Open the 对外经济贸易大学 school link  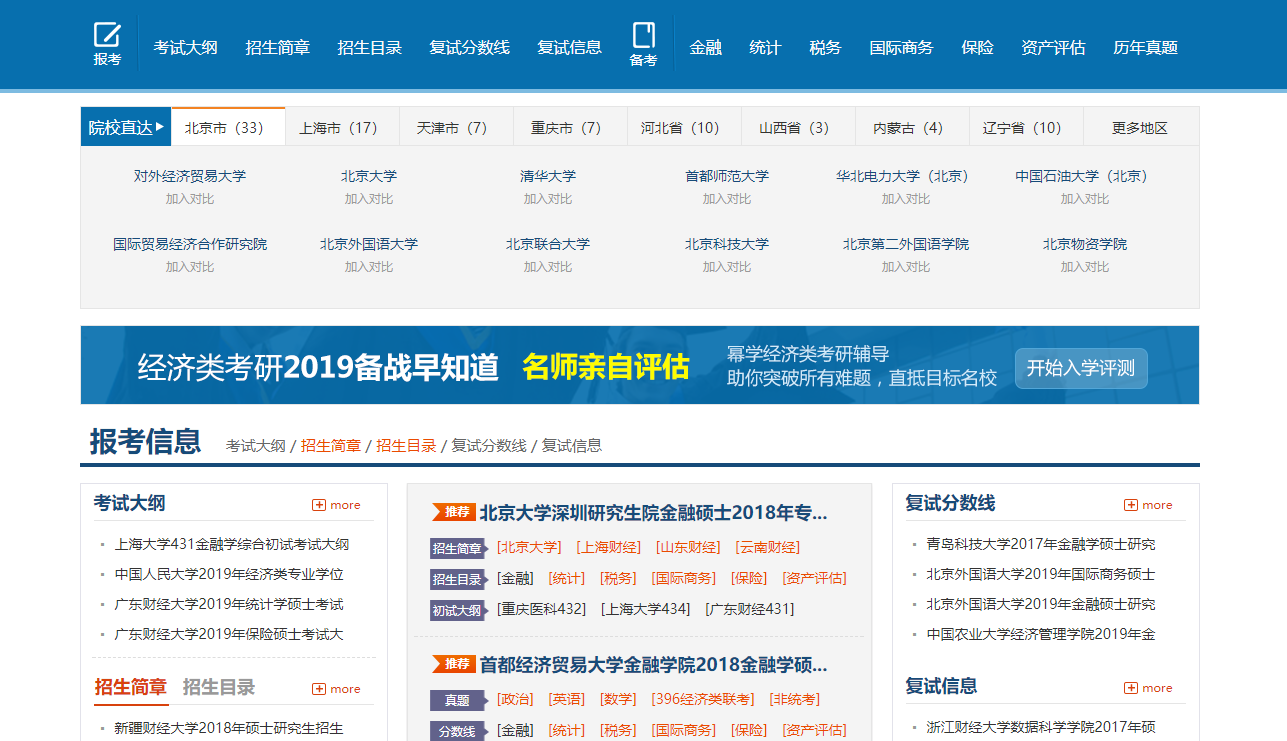[x=190, y=176]
